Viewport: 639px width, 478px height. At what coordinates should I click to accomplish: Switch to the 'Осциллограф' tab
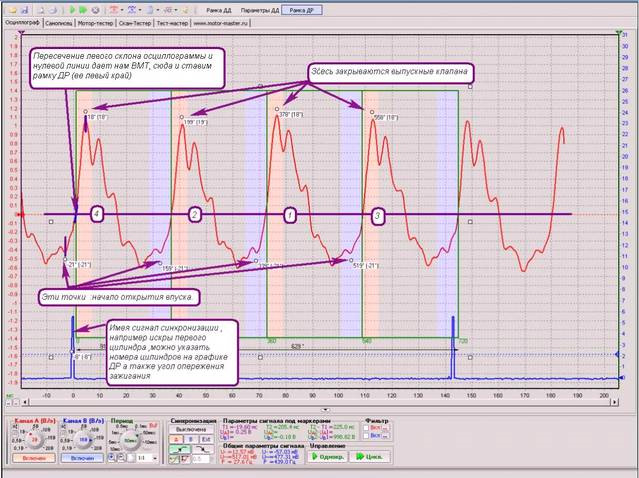[22, 22]
